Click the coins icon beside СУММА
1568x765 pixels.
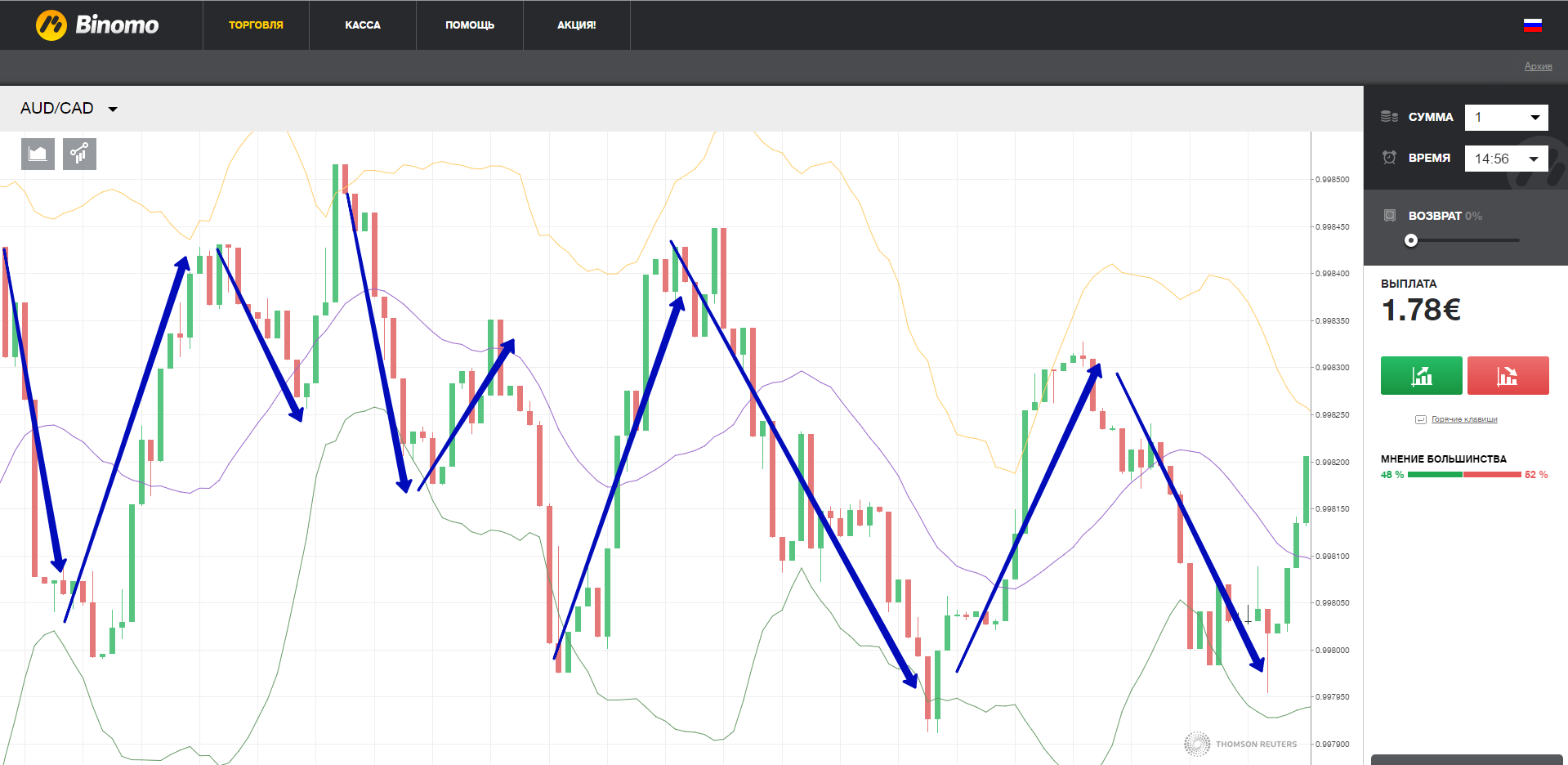[x=1389, y=117]
